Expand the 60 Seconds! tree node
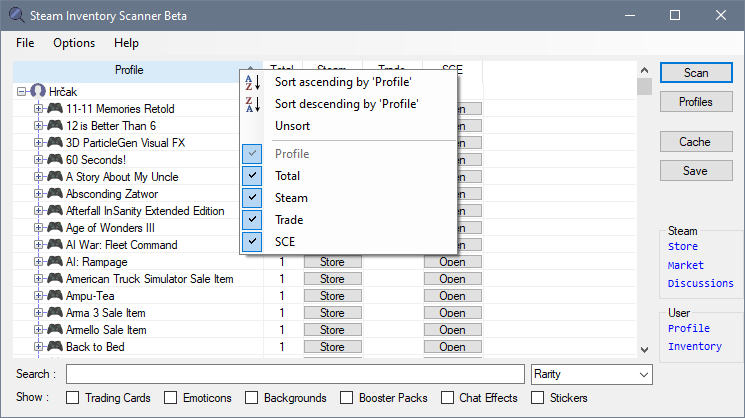Viewport: 745px width, 418px height. [x=38, y=160]
